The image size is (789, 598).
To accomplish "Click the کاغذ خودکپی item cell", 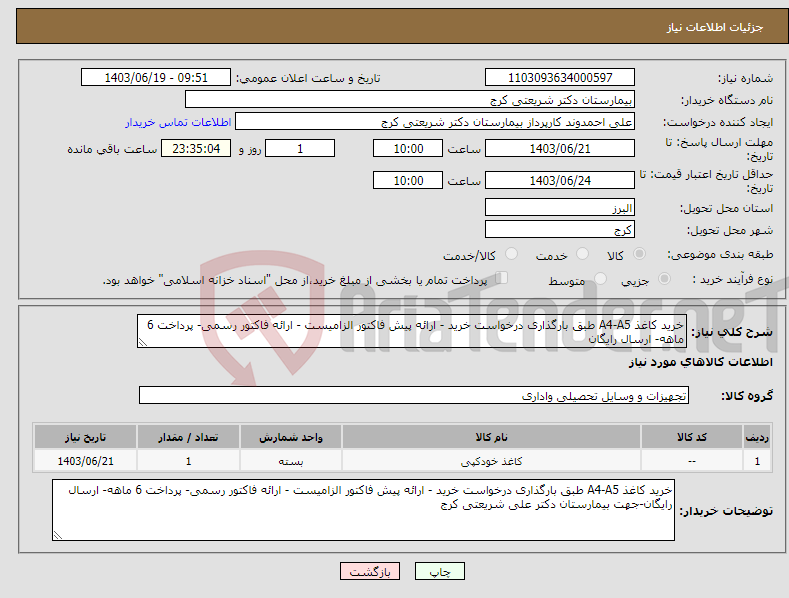I will click(491, 461).
